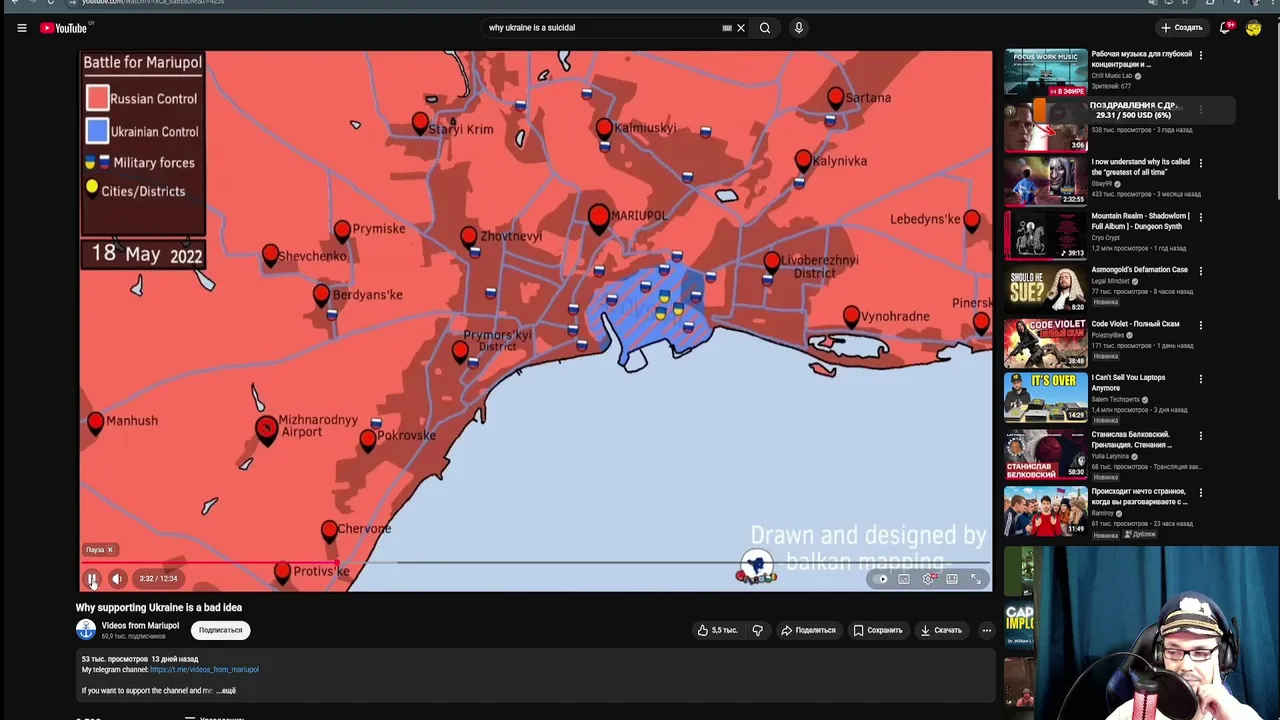Open the Происходит нечто странное video thumbnail
Screen dimensions: 1280x720
click(1045, 510)
